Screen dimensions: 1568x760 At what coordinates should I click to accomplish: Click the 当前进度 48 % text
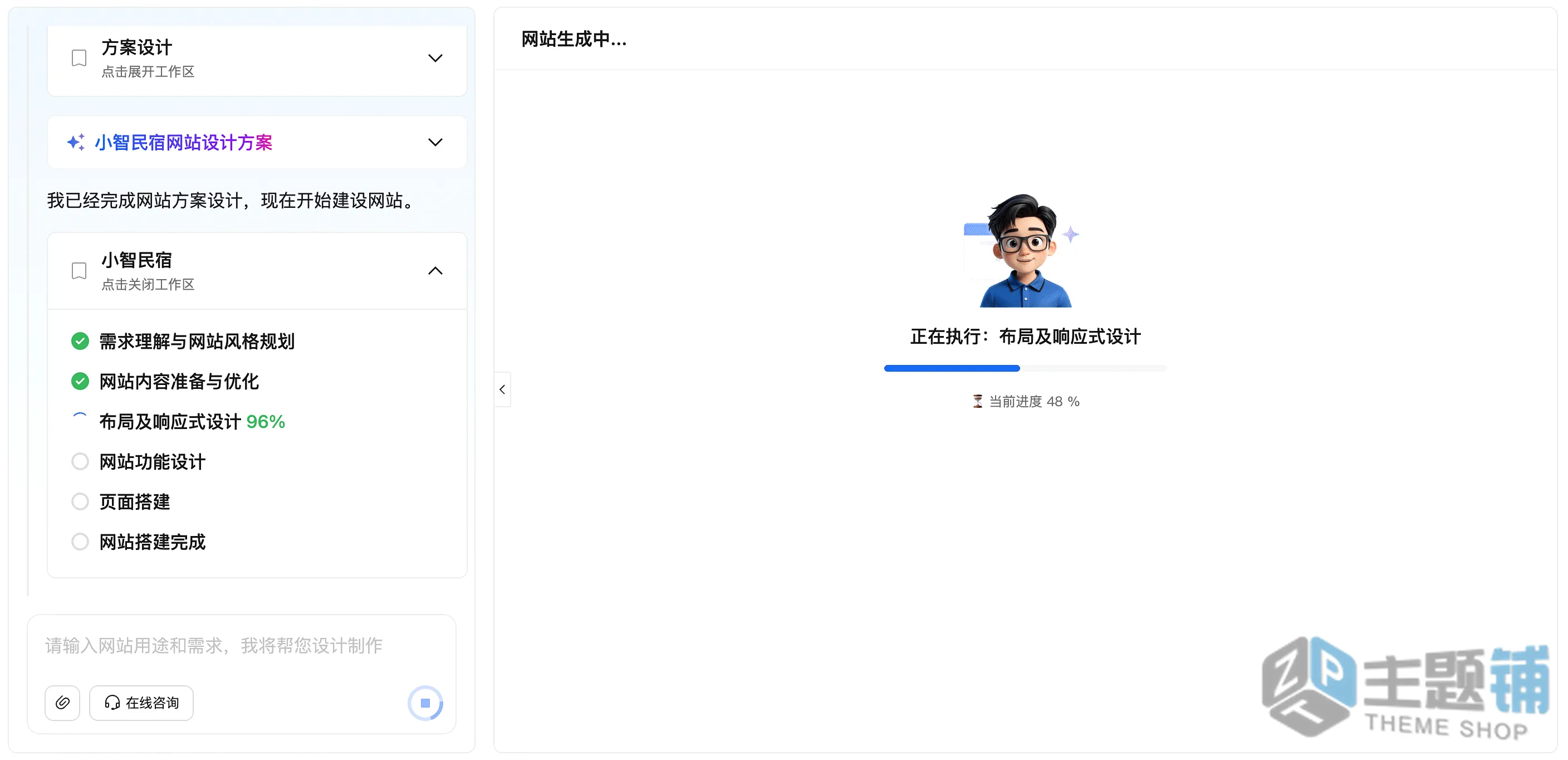1033,401
